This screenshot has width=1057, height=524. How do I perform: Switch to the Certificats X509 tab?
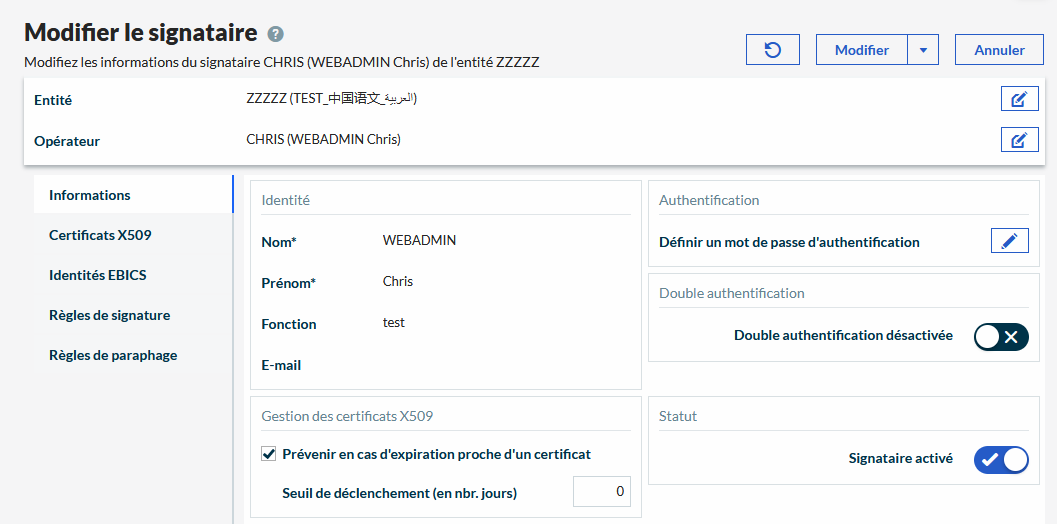(x=100, y=235)
